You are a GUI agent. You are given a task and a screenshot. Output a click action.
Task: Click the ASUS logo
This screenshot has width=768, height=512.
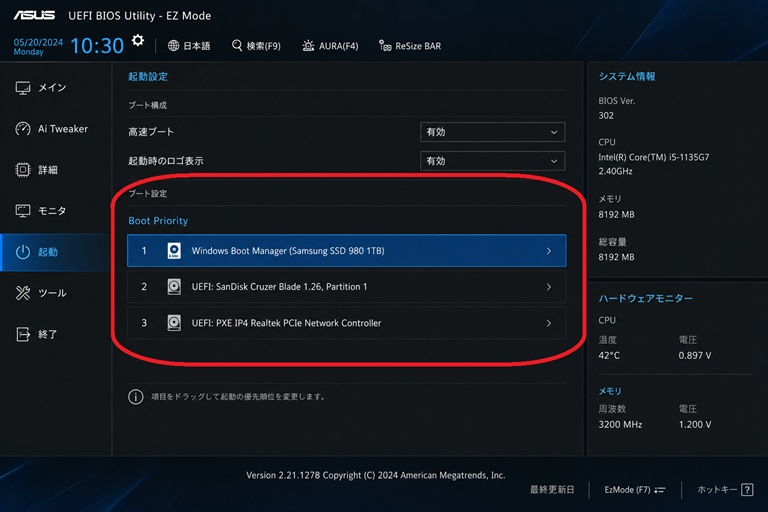(x=34, y=15)
